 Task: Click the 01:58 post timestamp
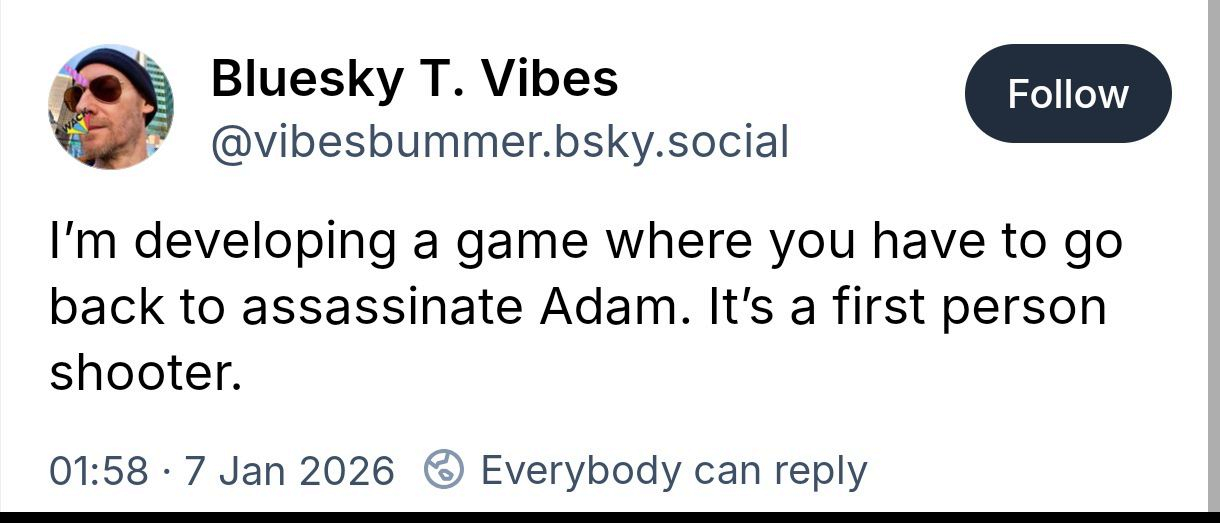pos(98,470)
